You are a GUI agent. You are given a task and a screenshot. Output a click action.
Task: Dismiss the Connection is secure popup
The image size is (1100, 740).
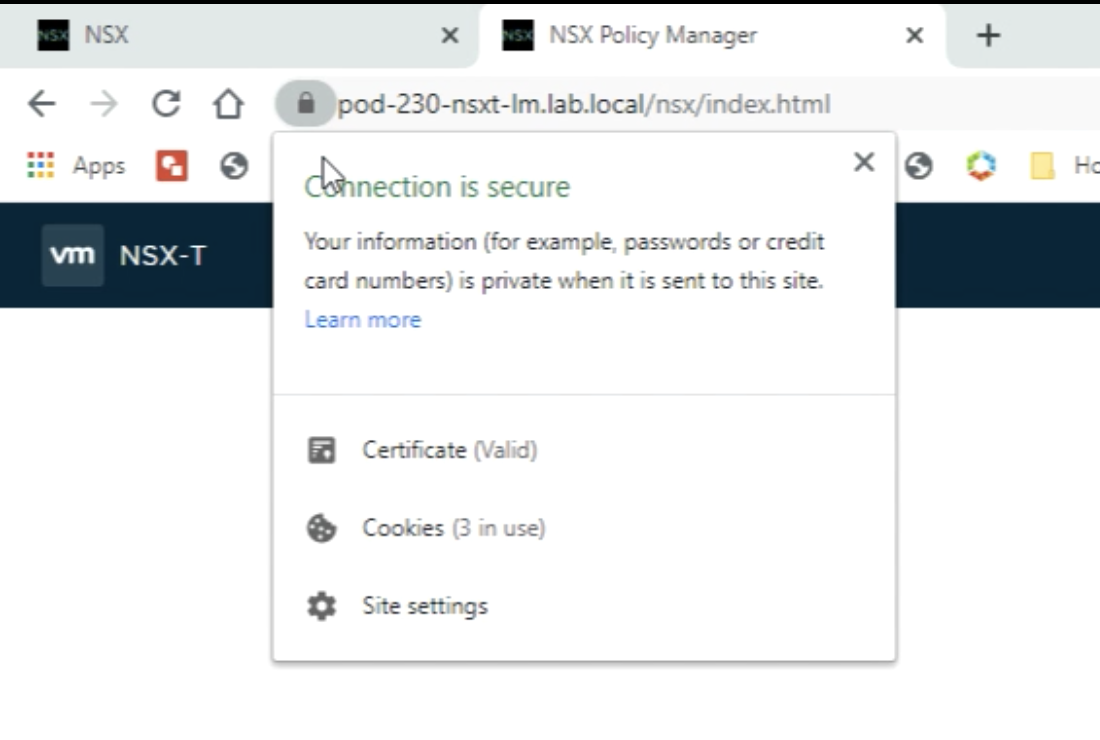[864, 162]
